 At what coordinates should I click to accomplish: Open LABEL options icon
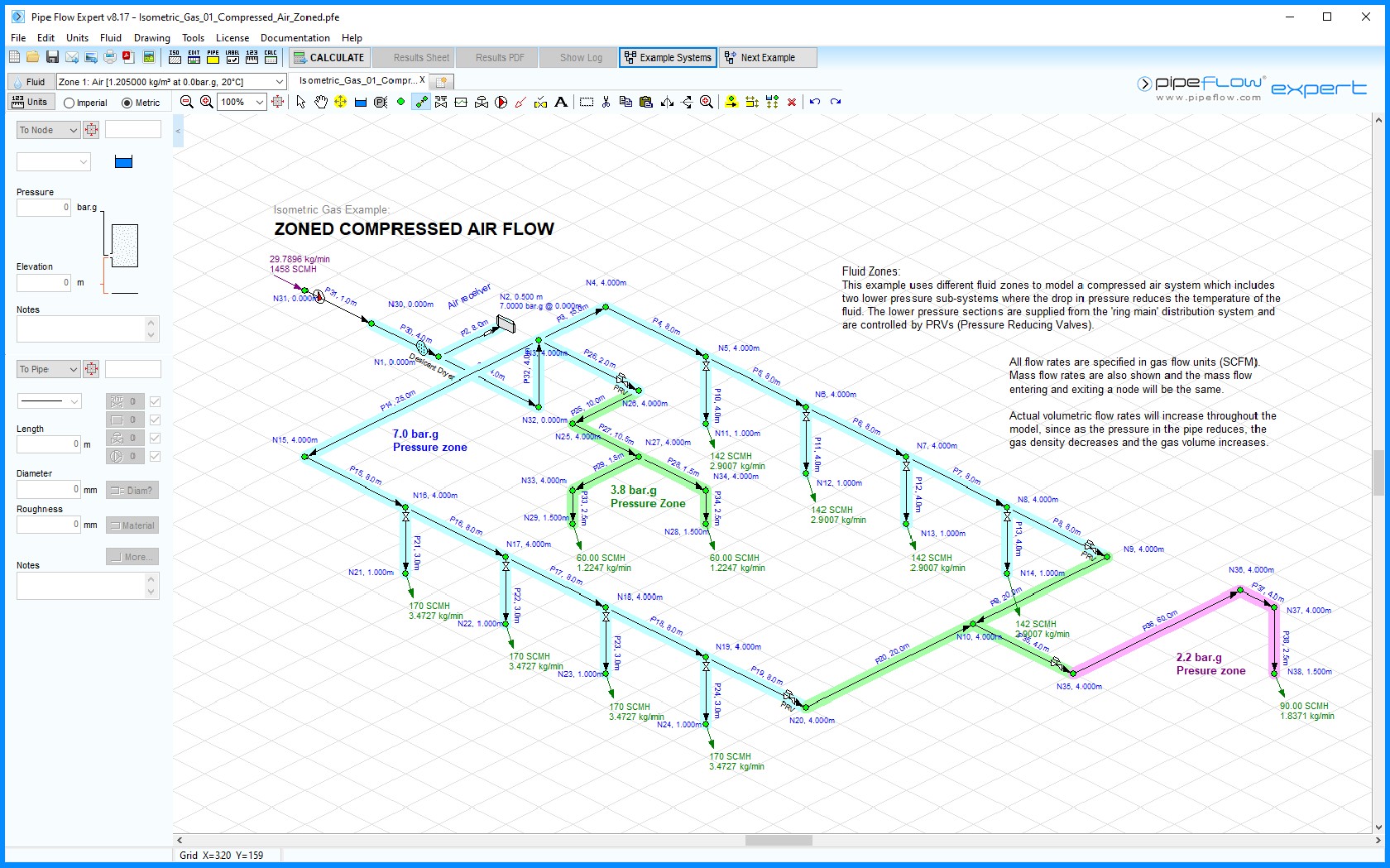pyautogui.click(x=232, y=57)
